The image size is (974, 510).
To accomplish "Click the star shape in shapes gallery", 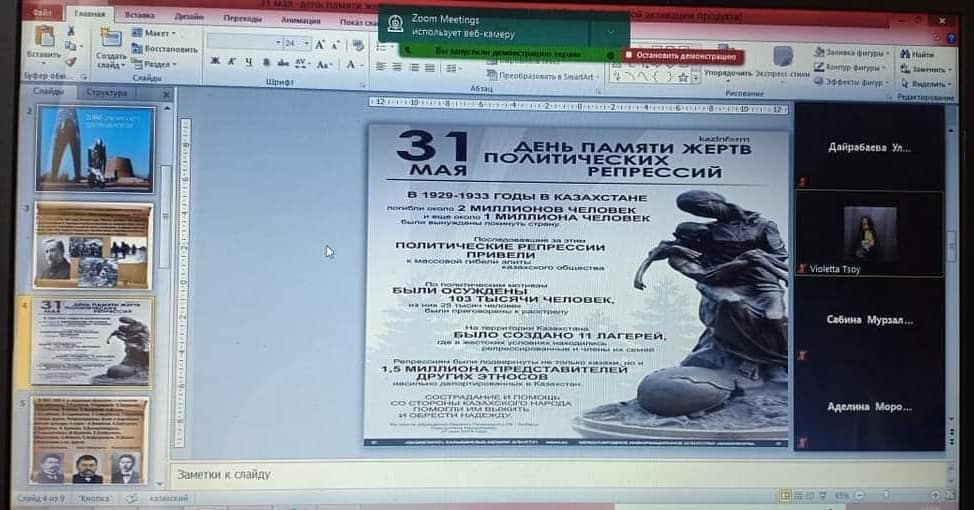I will [x=683, y=78].
